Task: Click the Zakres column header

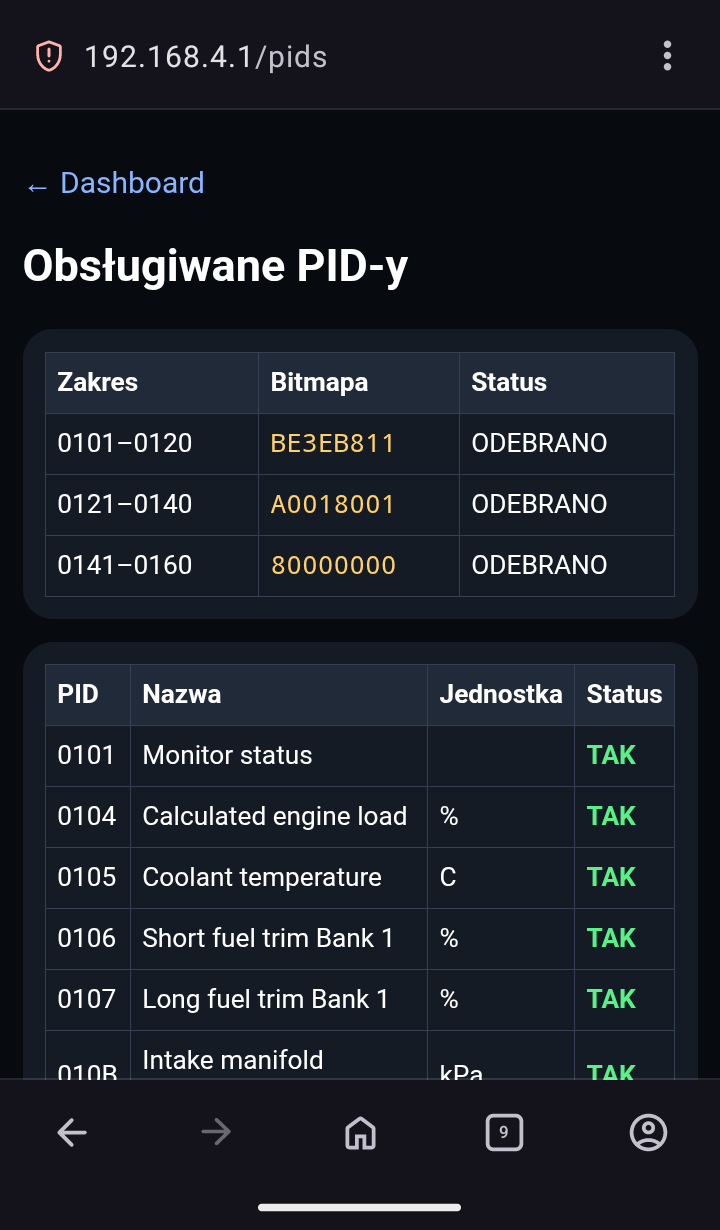Action: (98, 382)
